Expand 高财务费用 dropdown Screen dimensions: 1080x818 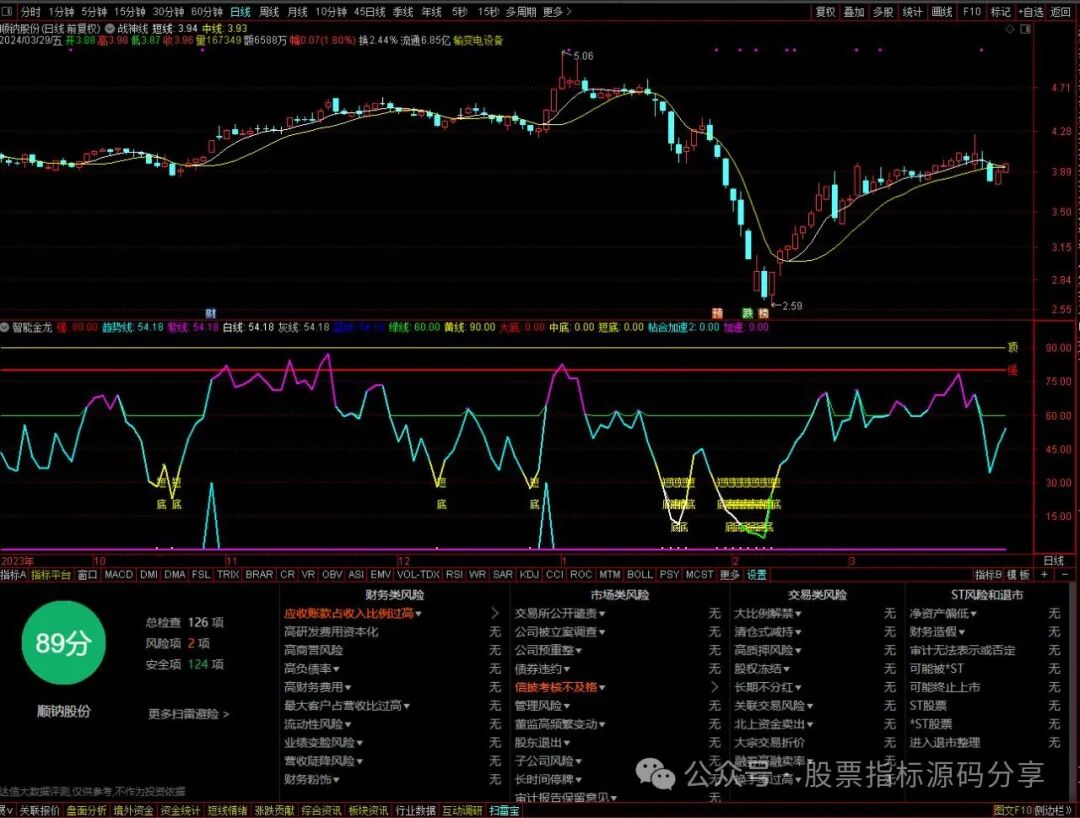click(318, 687)
